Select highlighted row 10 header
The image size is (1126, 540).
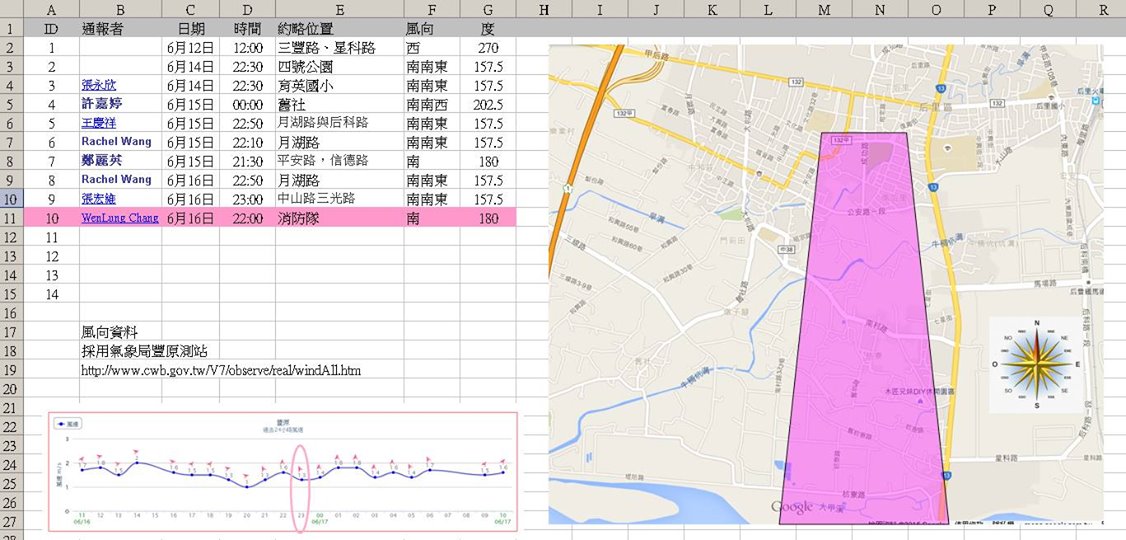pos(11,199)
